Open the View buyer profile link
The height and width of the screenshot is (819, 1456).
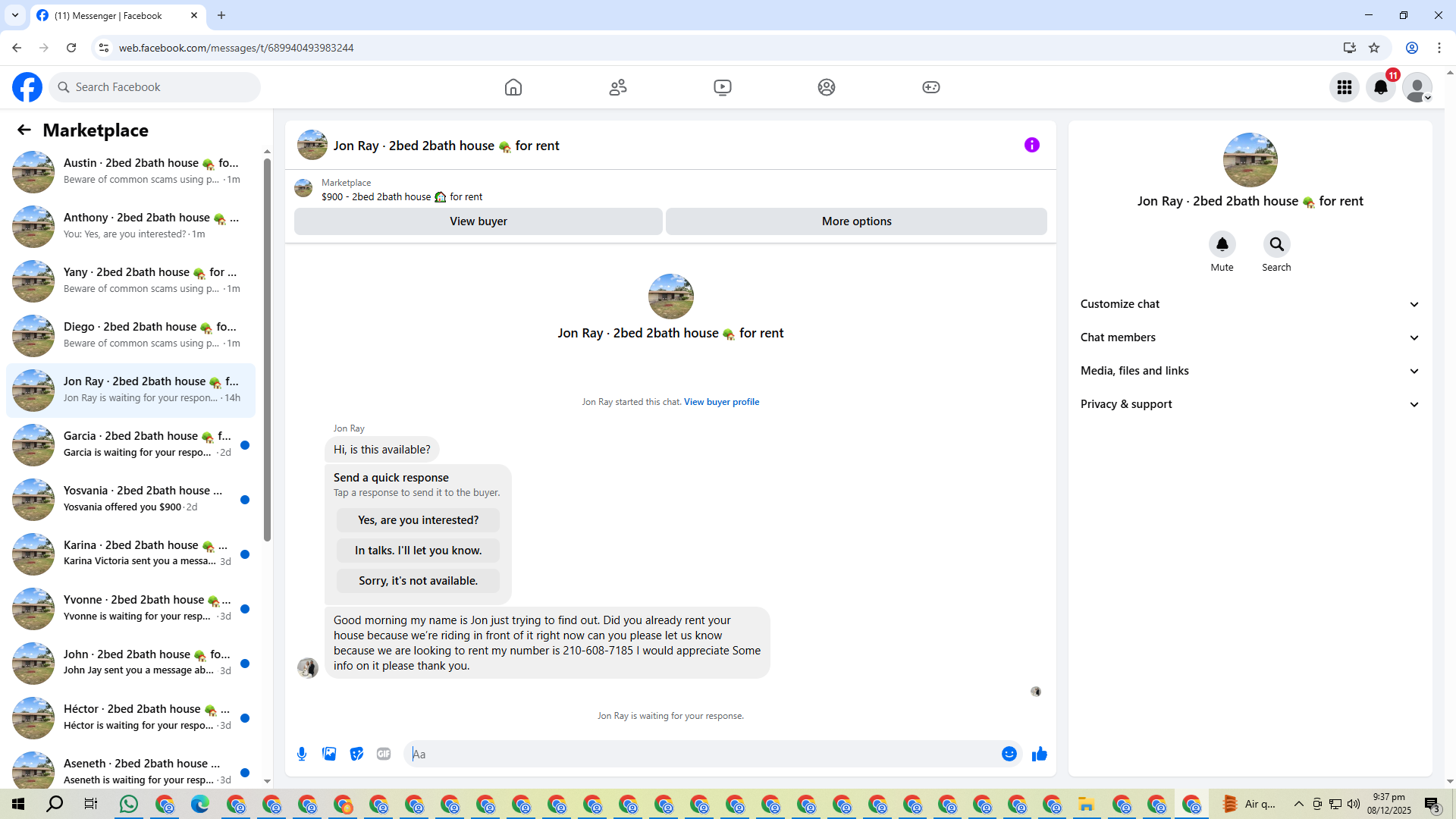(x=721, y=402)
